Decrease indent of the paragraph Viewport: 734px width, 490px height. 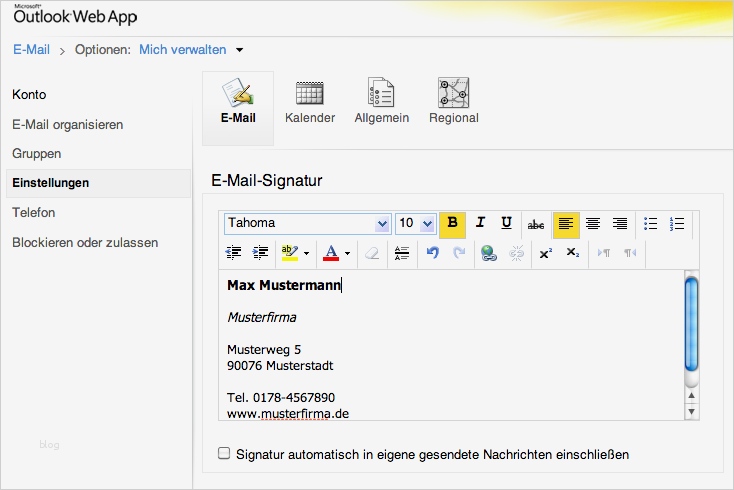(233, 253)
